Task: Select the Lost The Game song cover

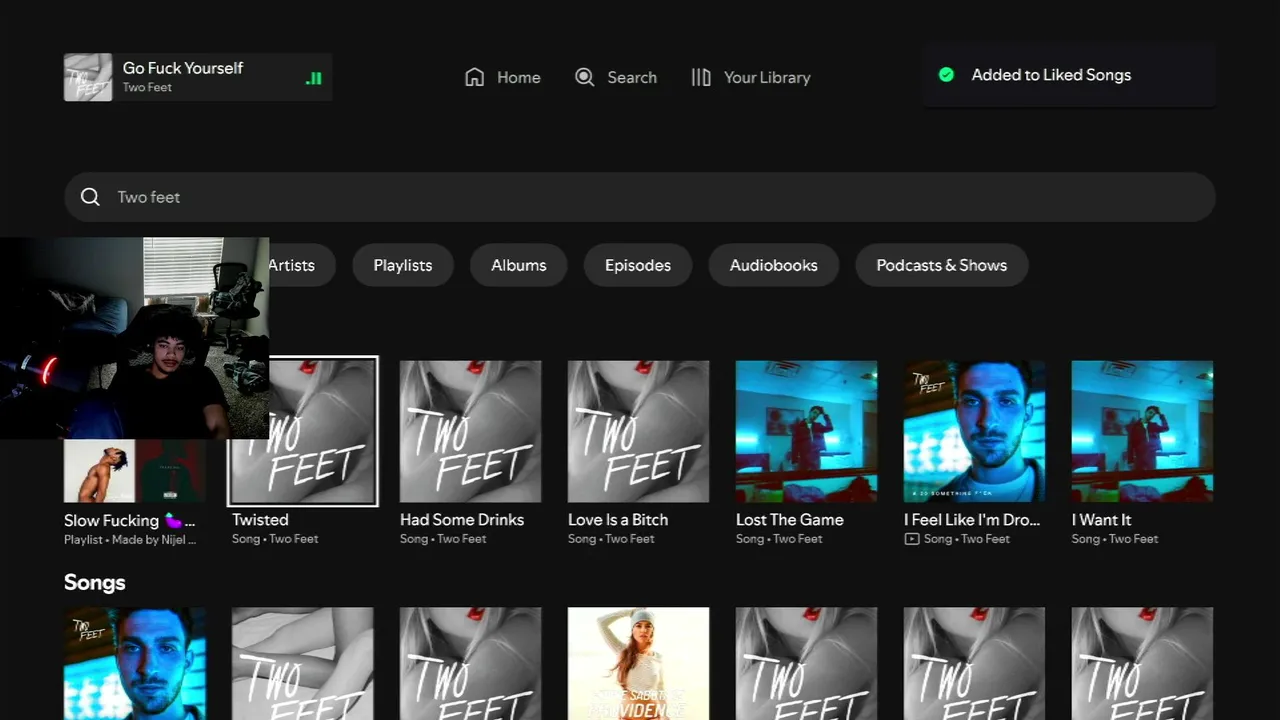Action: coord(807,431)
